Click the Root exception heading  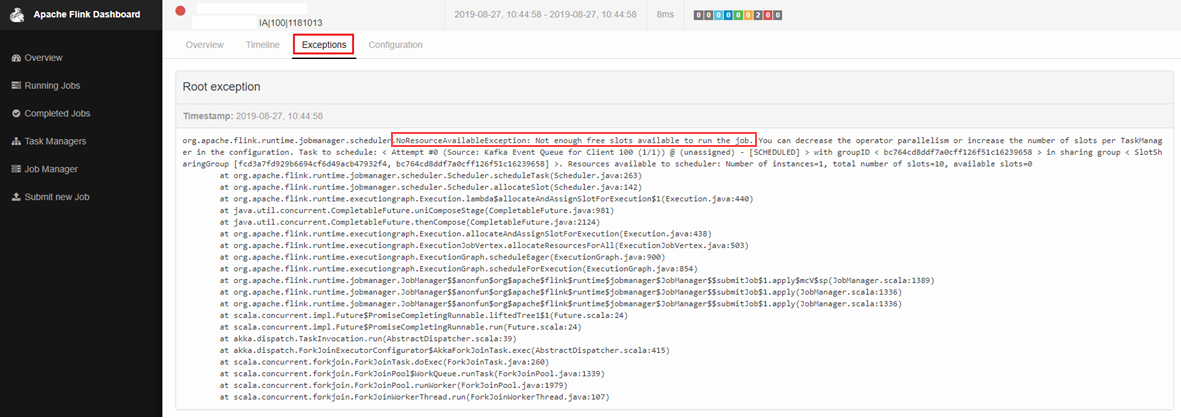[x=221, y=87]
